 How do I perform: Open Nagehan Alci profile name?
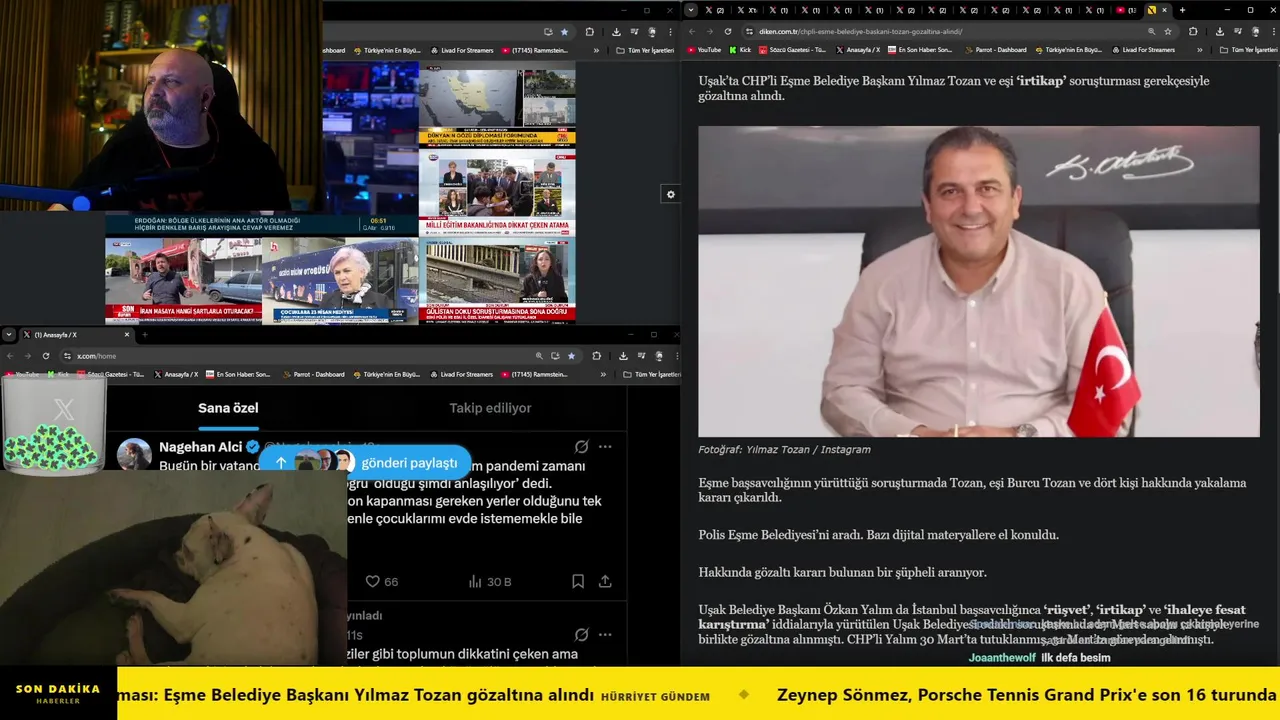(x=201, y=447)
